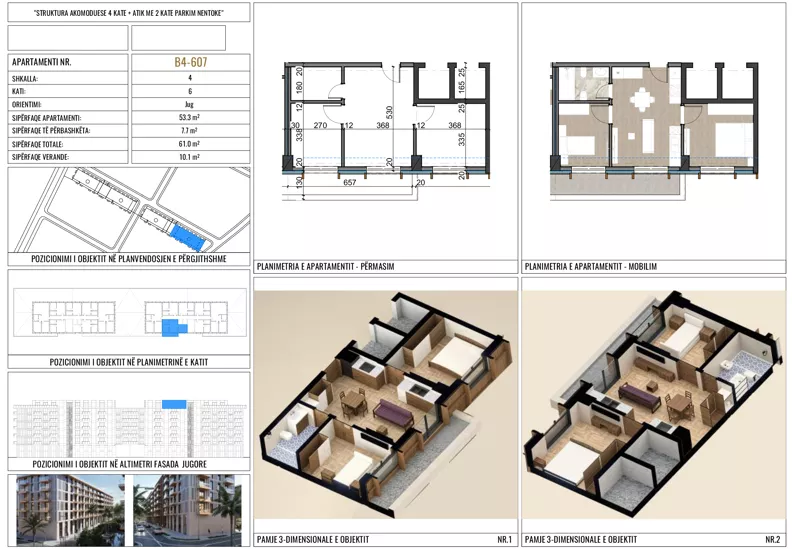The image size is (792, 549).
Task: Click the title 'STRUKTURA AKOMODUESE 4 KATE' header
Action: point(128,13)
